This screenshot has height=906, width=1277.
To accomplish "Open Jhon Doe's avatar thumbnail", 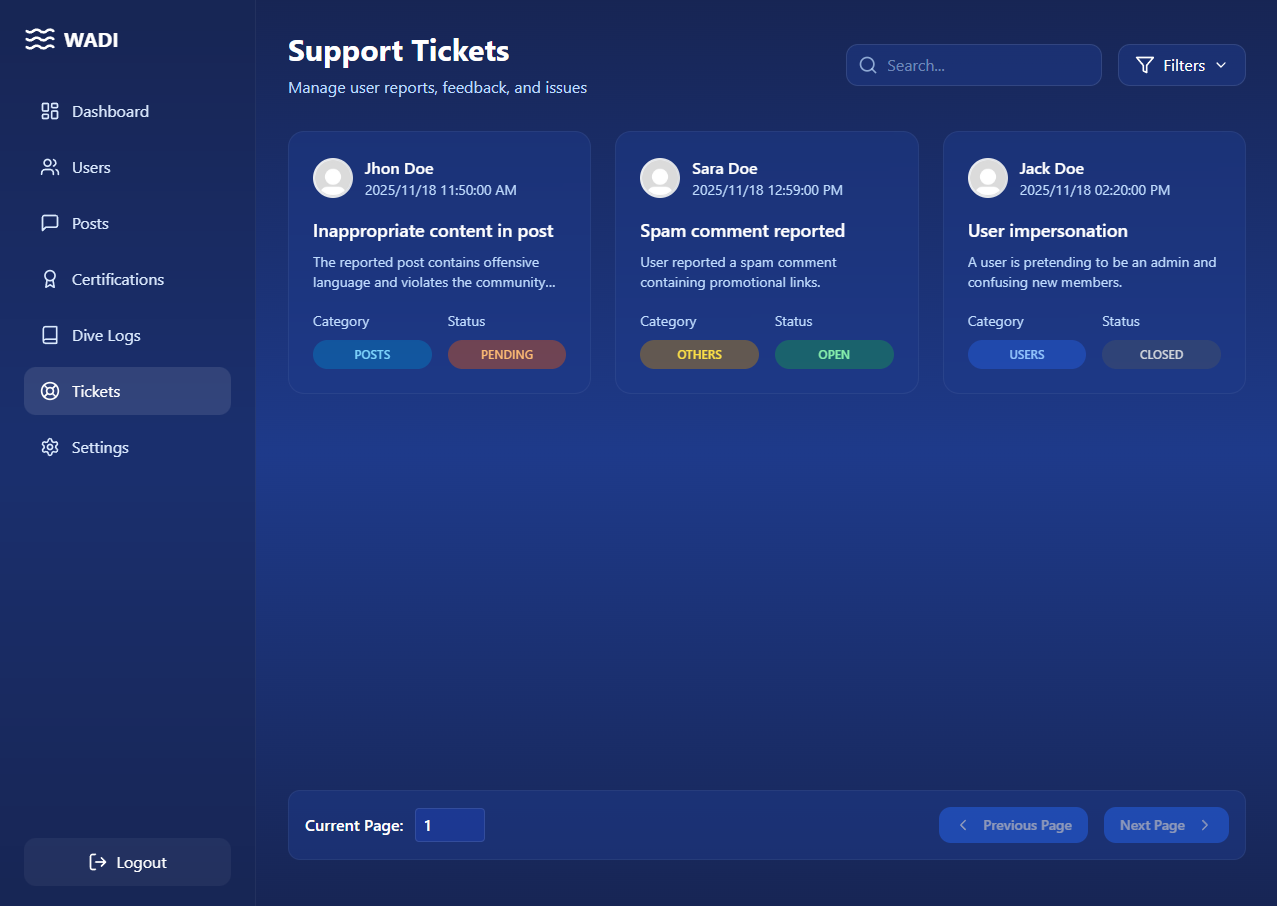I will click(333, 178).
